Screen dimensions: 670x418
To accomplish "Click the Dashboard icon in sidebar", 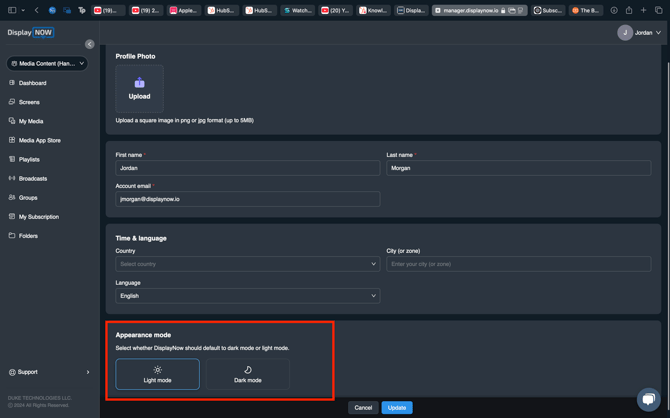I will click(12, 83).
